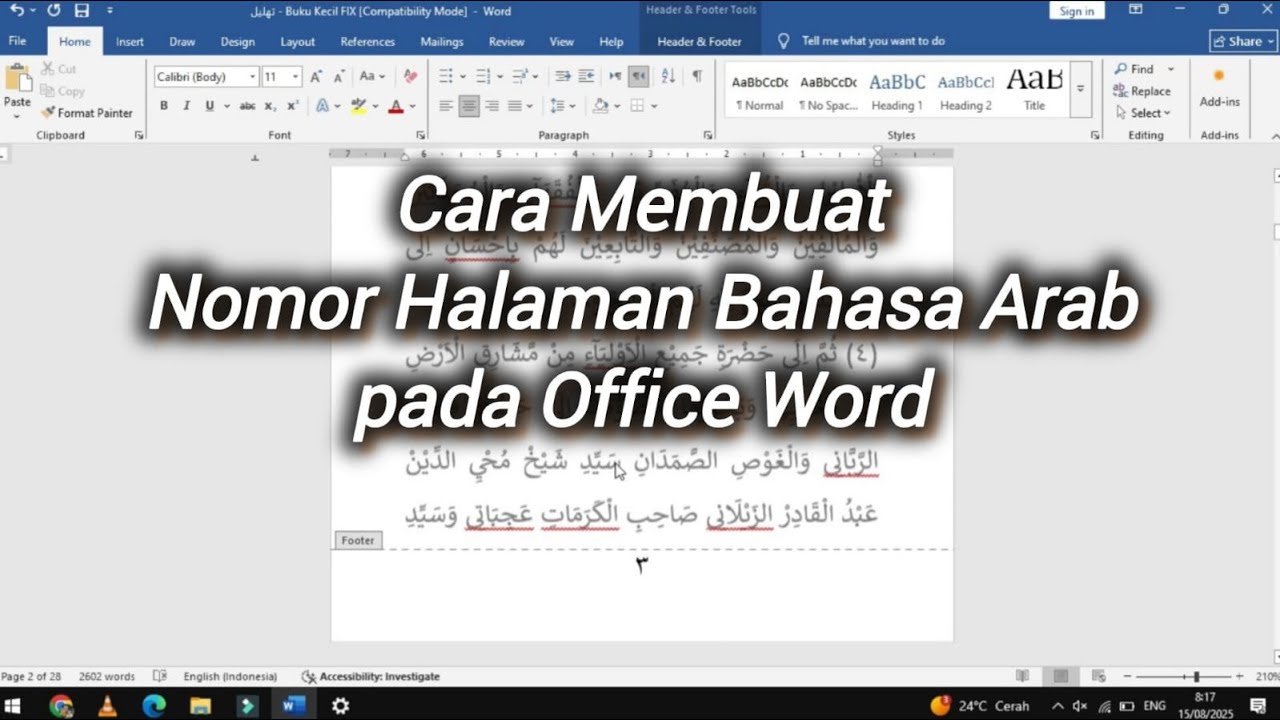The image size is (1280, 720).
Task: Switch to Web Layout view
Action: point(1098,677)
